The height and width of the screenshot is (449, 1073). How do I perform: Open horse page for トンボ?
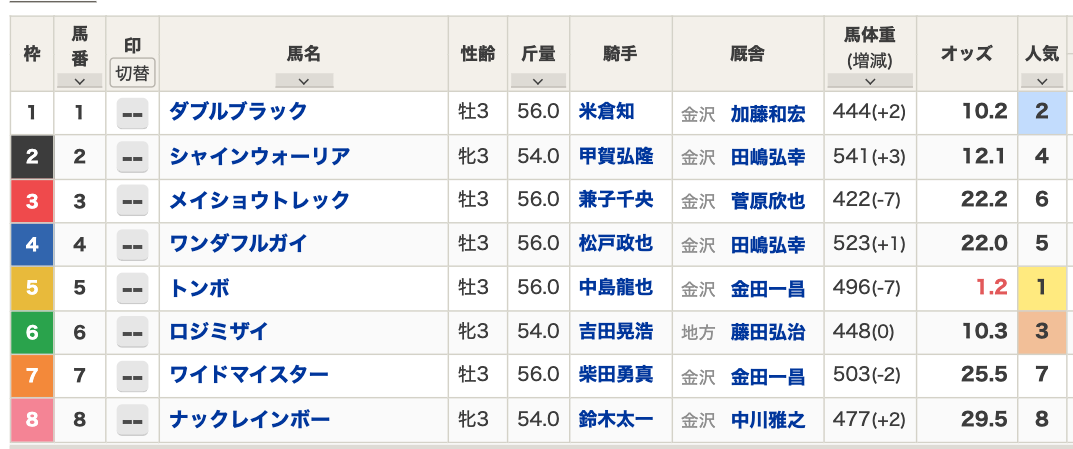199,288
